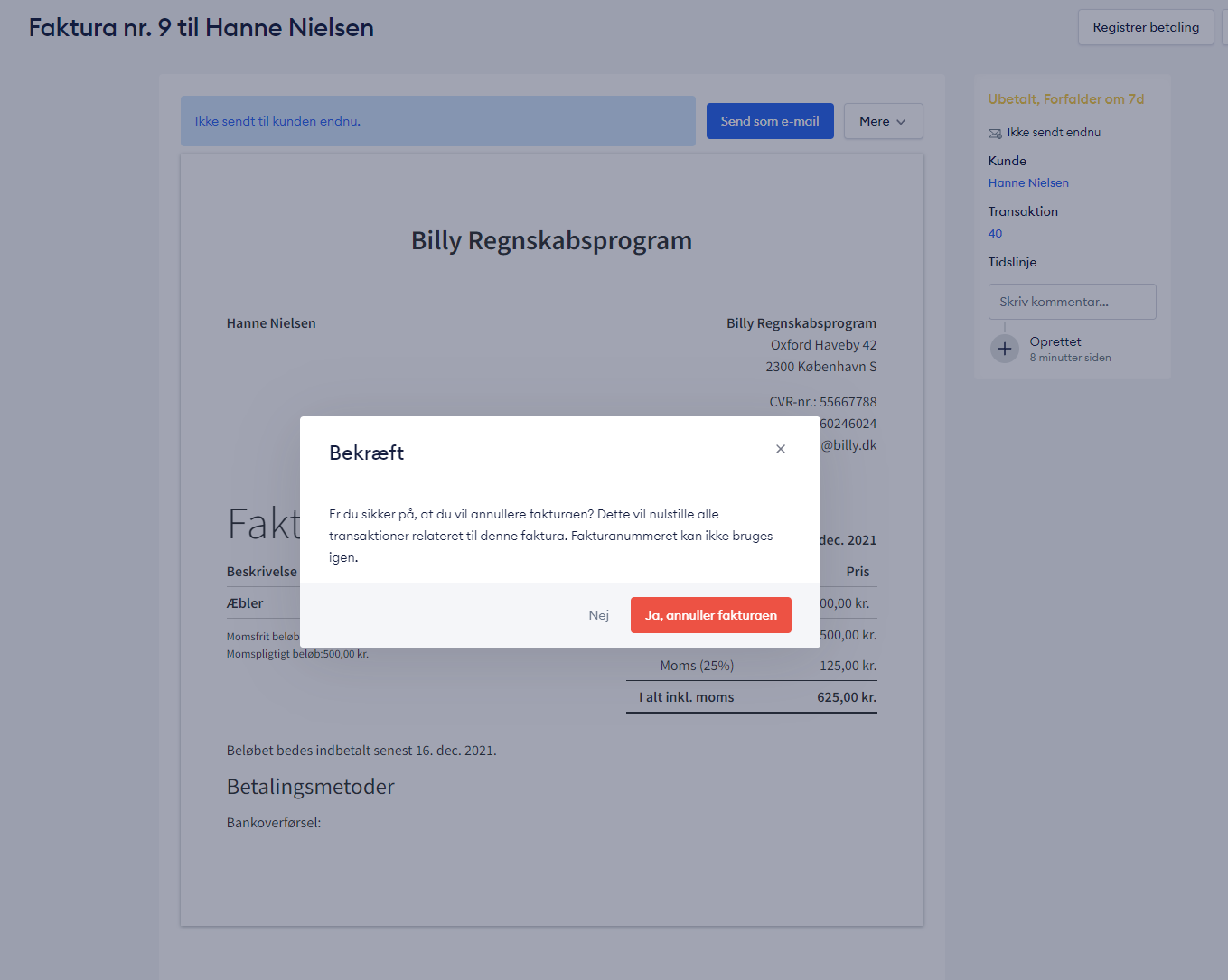Click the 'Bekræft' dialog title
Viewport: 1228px width, 980px height.
366,453
